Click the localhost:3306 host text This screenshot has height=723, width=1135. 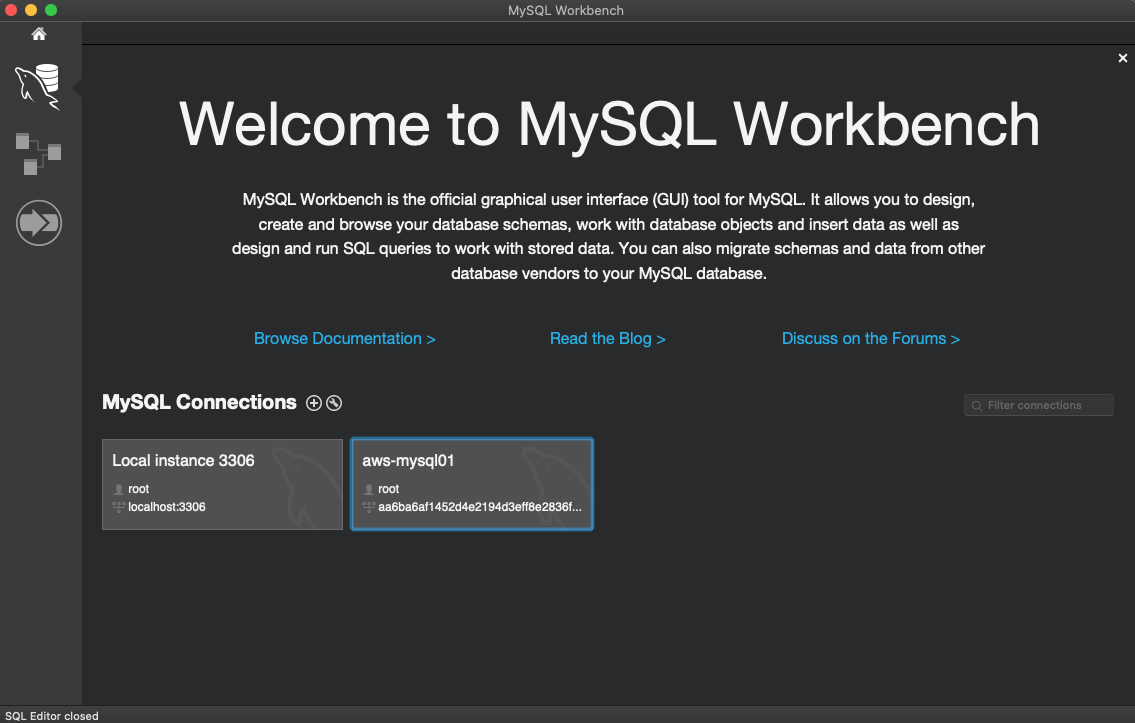click(167, 507)
